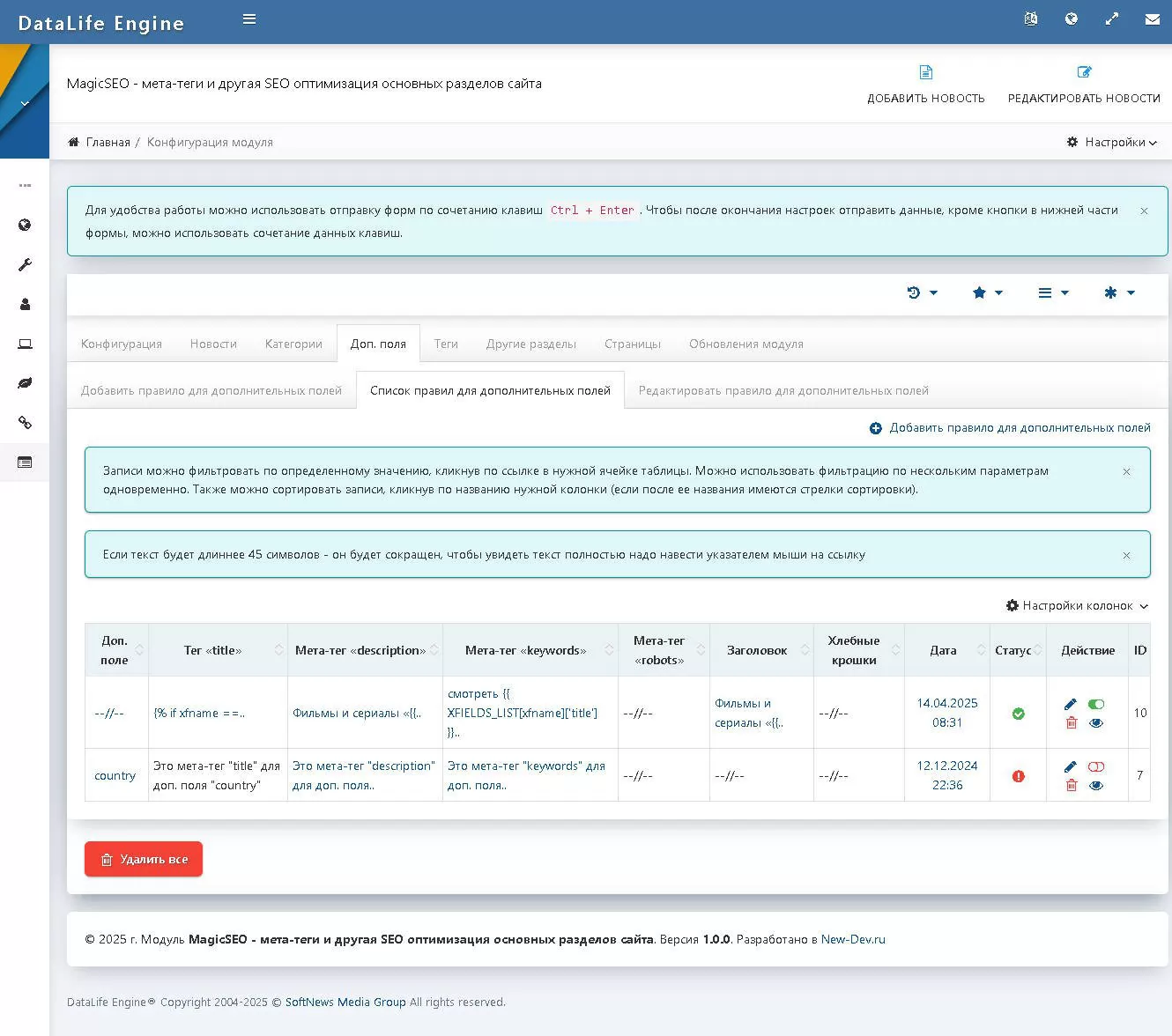Open the chain link section in sidebar

pyautogui.click(x=25, y=423)
